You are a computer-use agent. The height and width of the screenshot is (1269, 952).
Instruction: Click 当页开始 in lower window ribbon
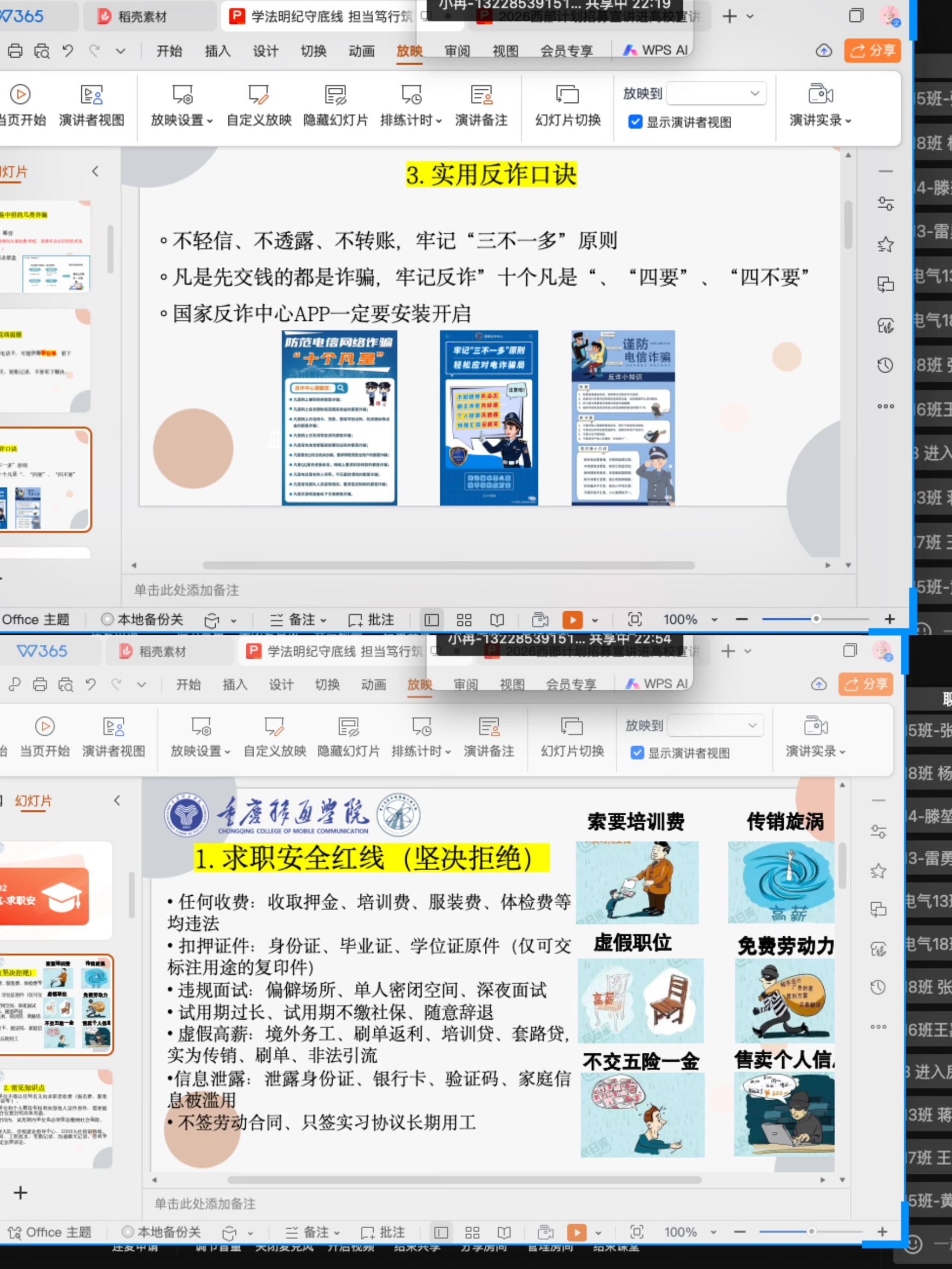coord(45,737)
